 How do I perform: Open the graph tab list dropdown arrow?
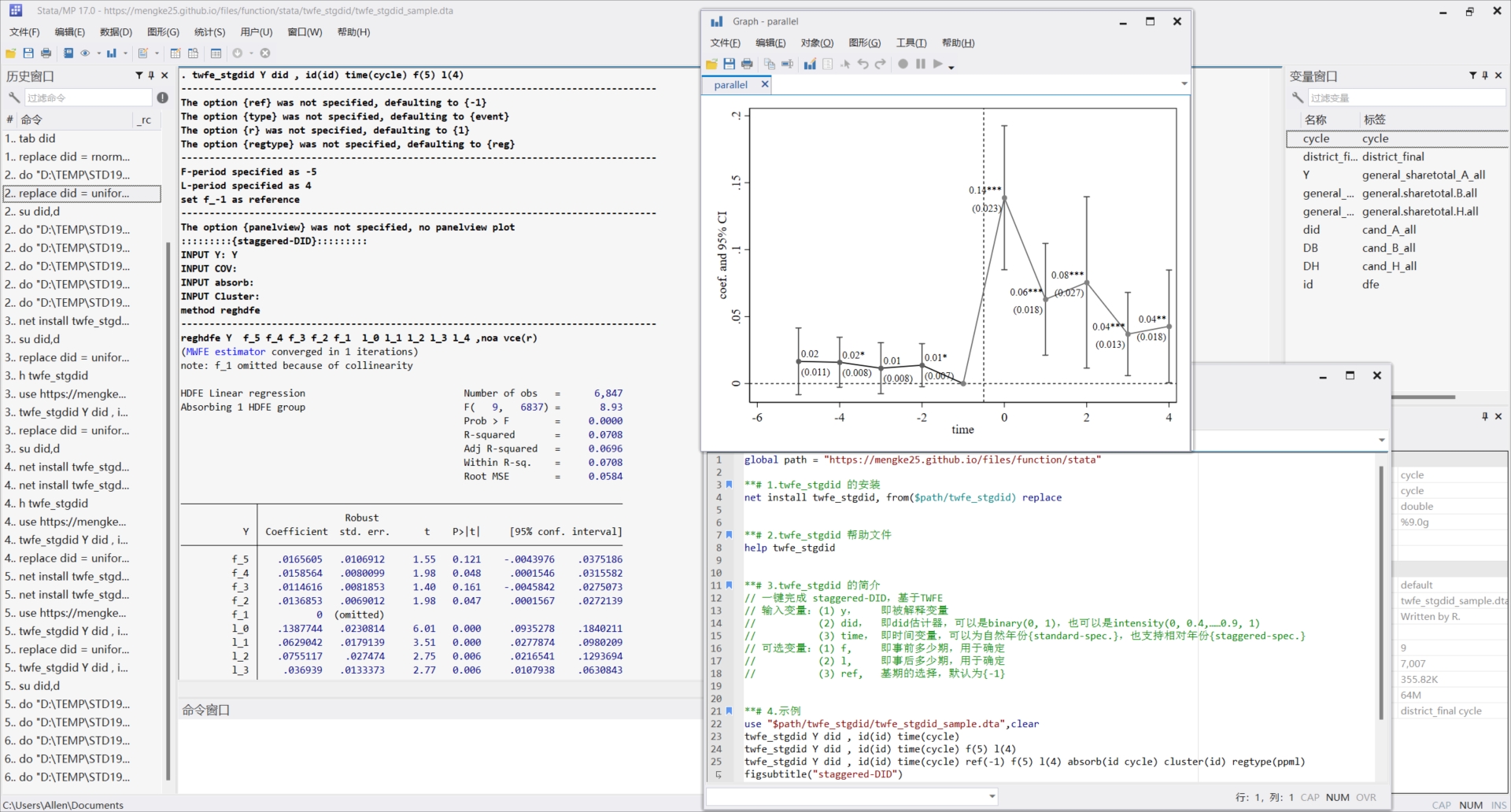1184,83
